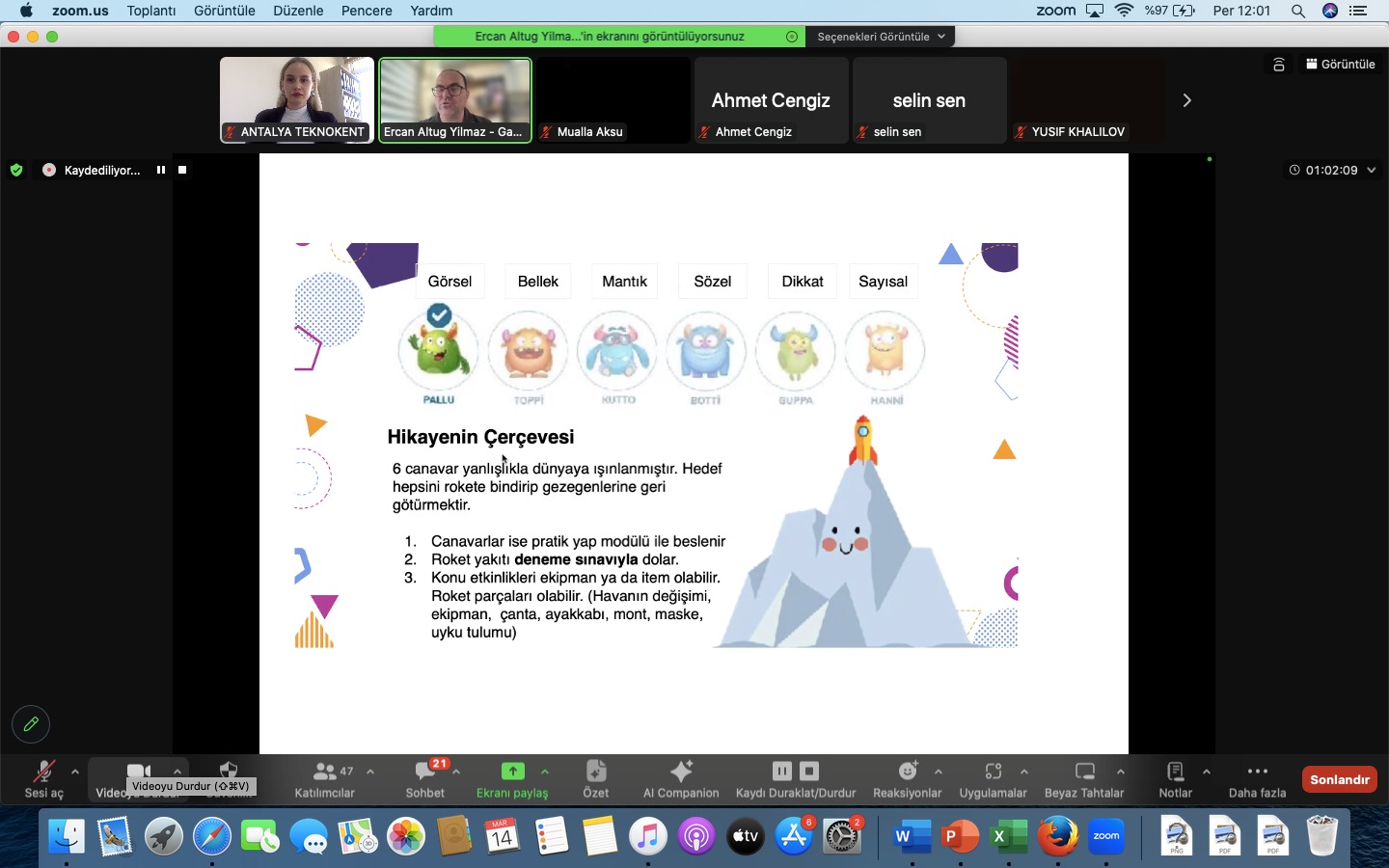Image resolution: width=1389 pixels, height=868 pixels.
Task: Open the Katılımcılar participants list
Action: coord(325,778)
